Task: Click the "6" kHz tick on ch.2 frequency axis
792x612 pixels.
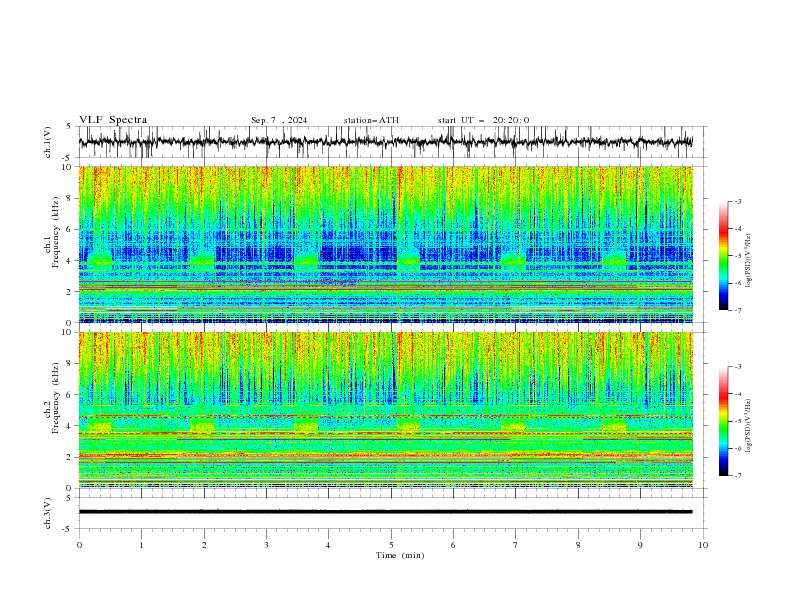Action: pyautogui.click(x=70, y=395)
